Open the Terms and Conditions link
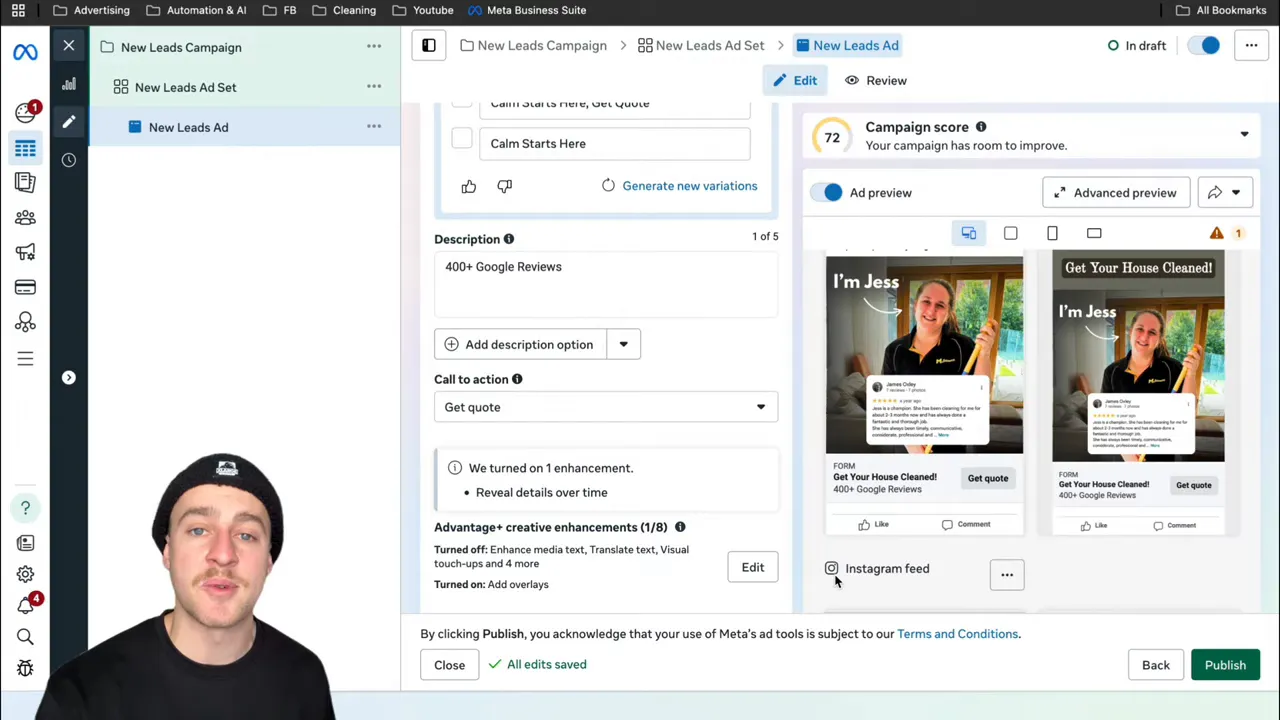 click(957, 634)
